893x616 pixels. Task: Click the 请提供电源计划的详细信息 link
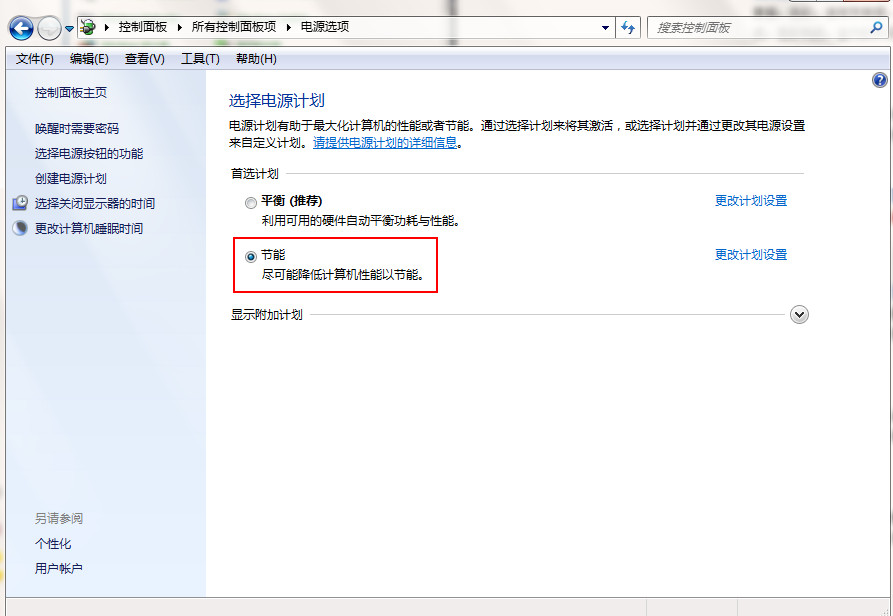pos(385,143)
